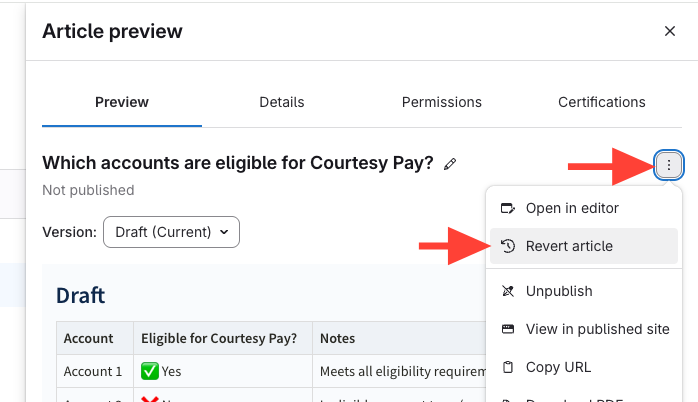Viewport: 698px width, 402px height.
Task: Click the Copy URL clipboard icon
Action: click(x=508, y=367)
